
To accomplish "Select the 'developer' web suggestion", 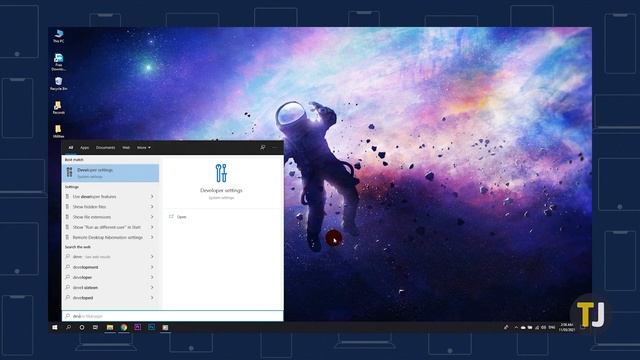I will 111,277.
